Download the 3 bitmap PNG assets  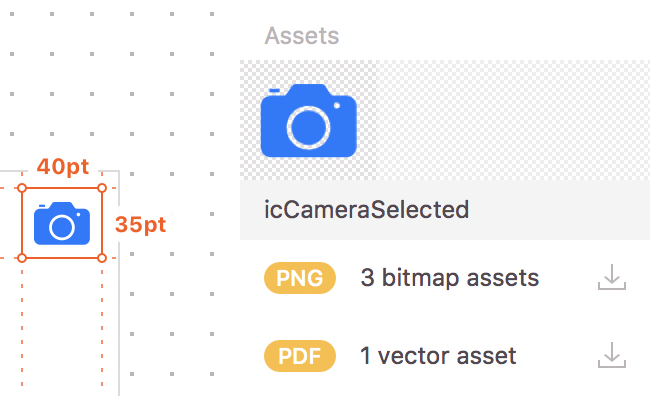[612, 277]
